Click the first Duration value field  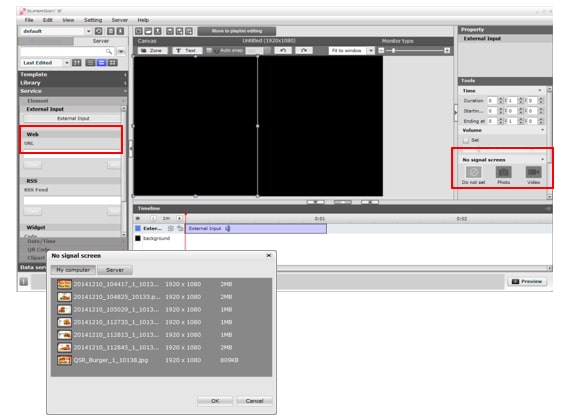click(492, 100)
